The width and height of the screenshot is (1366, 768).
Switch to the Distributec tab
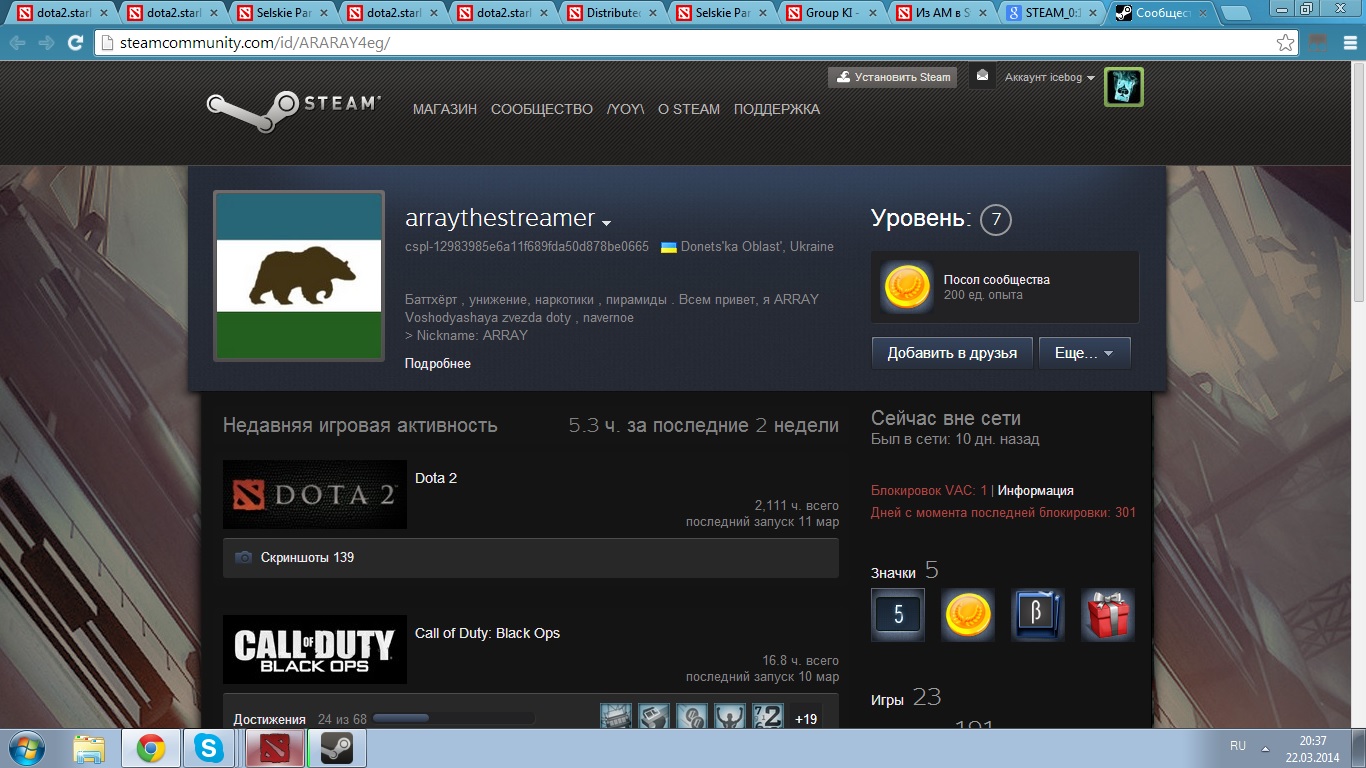pos(613,13)
